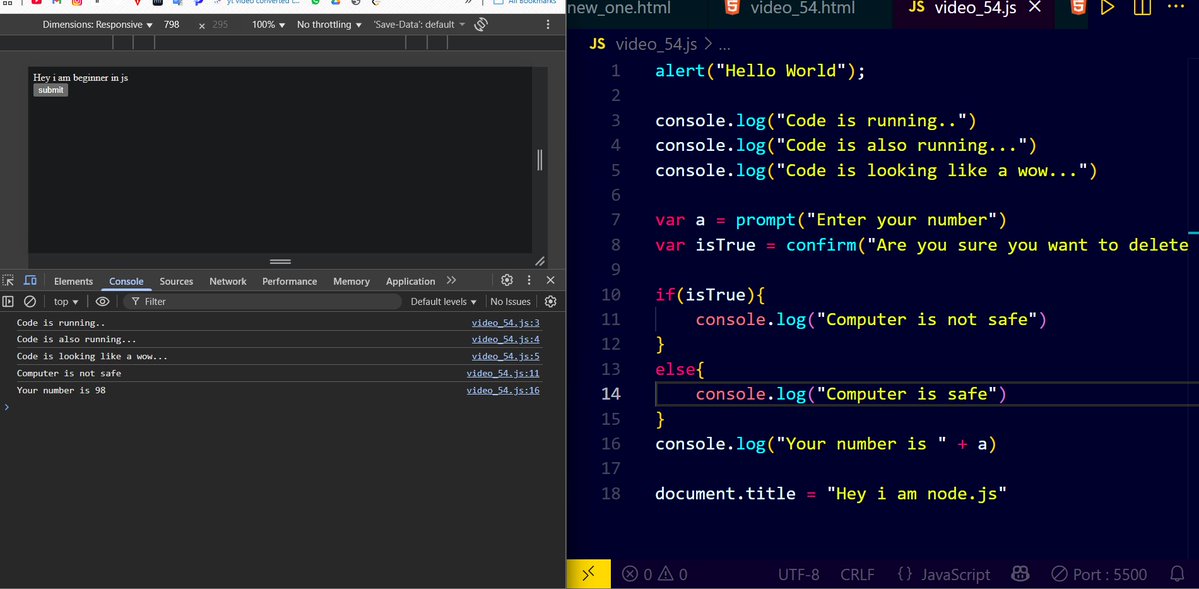Open the Application tab
The height and width of the screenshot is (589, 1199).
[411, 281]
